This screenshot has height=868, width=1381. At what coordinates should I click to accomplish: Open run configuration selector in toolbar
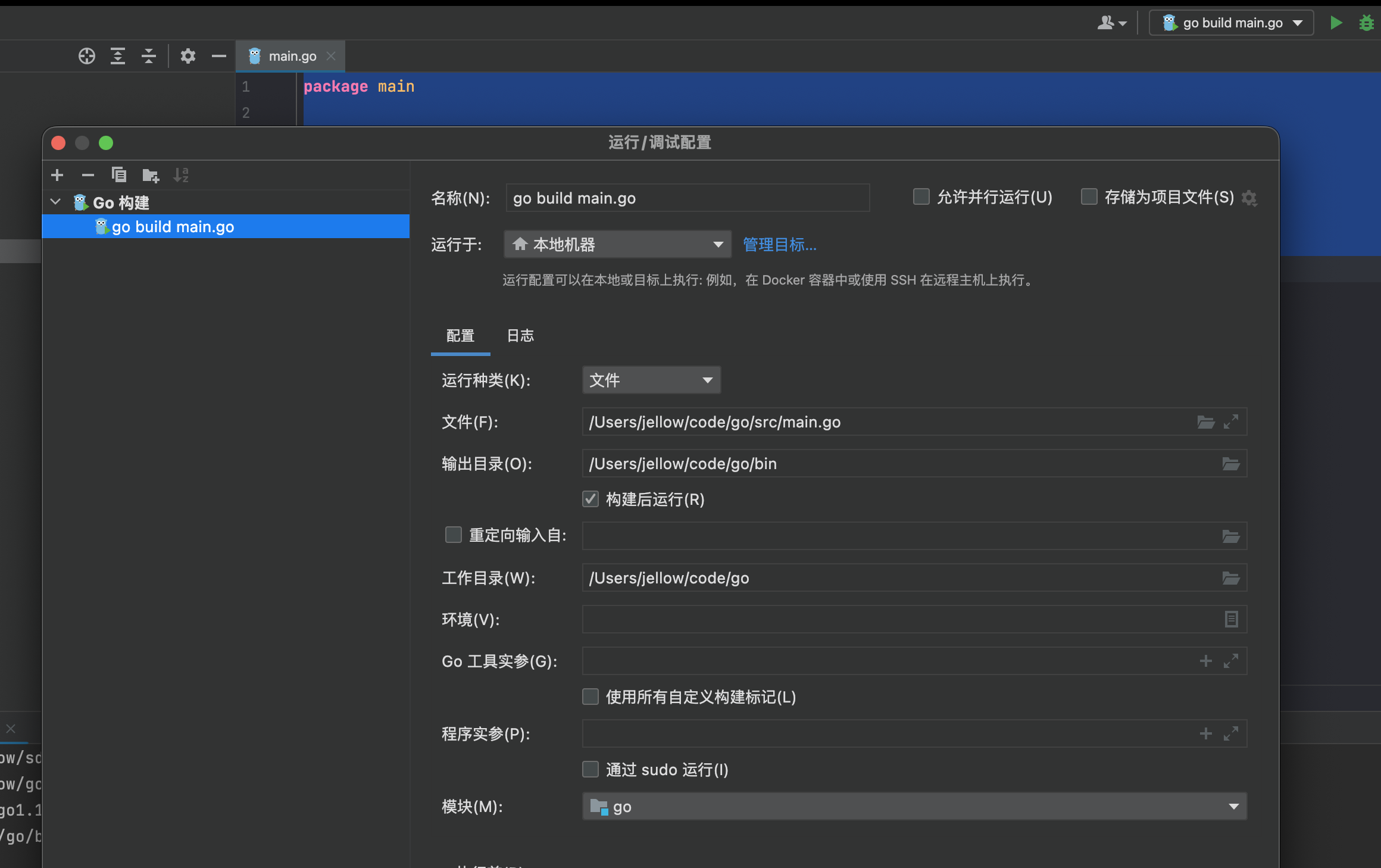coord(1231,23)
